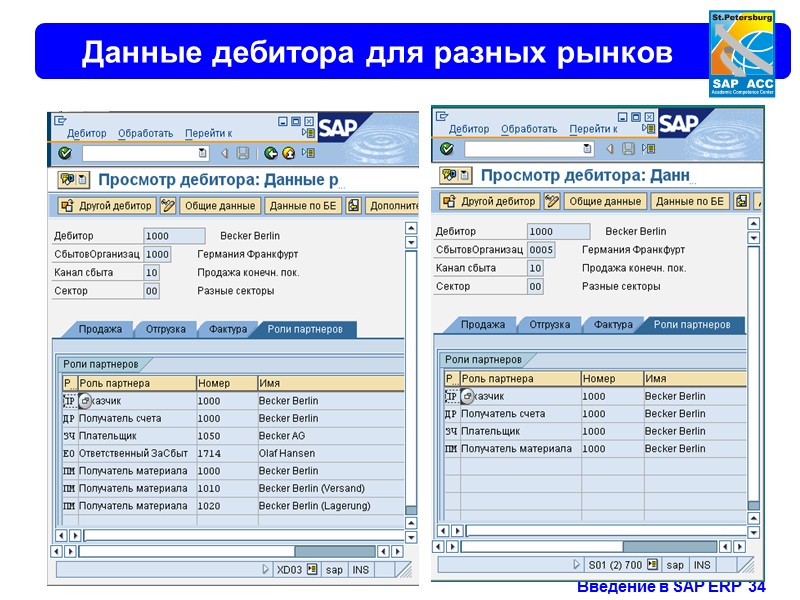Click the Save icon in left window toolbar
Viewport: 800px width, 600px height.
(x=243, y=153)
